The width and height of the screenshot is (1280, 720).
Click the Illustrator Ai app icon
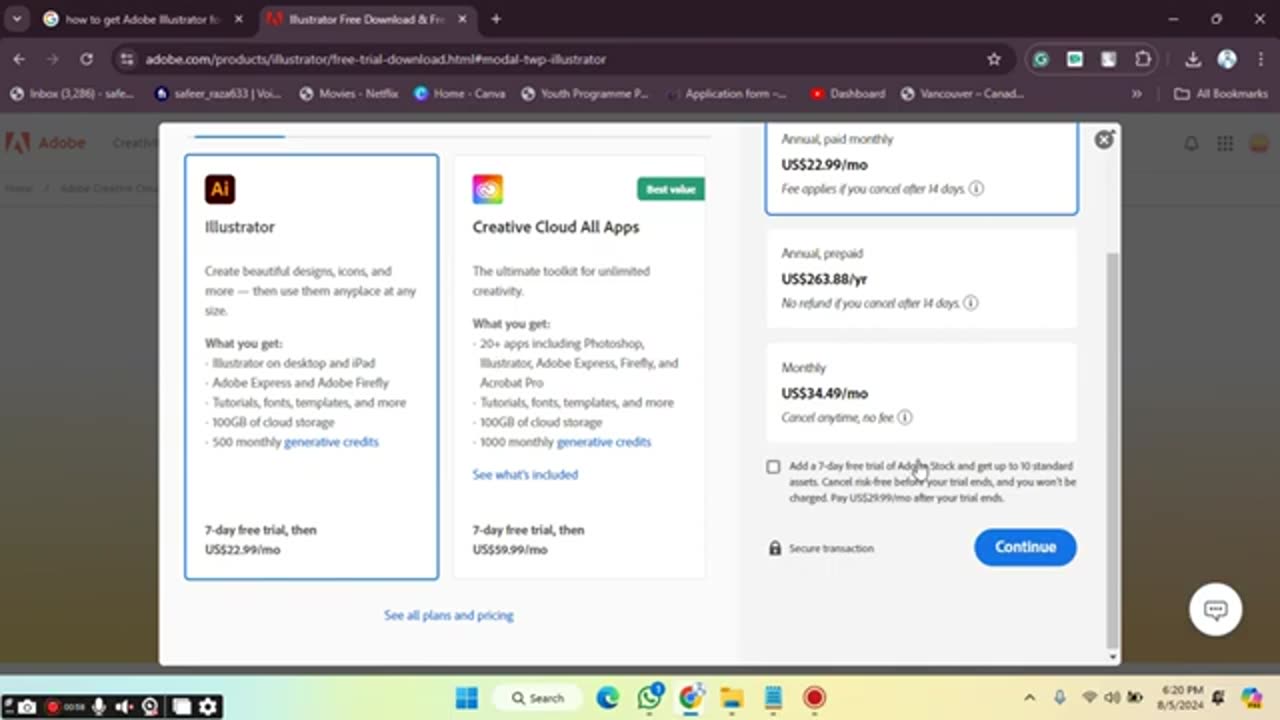(x=220, y=189)
